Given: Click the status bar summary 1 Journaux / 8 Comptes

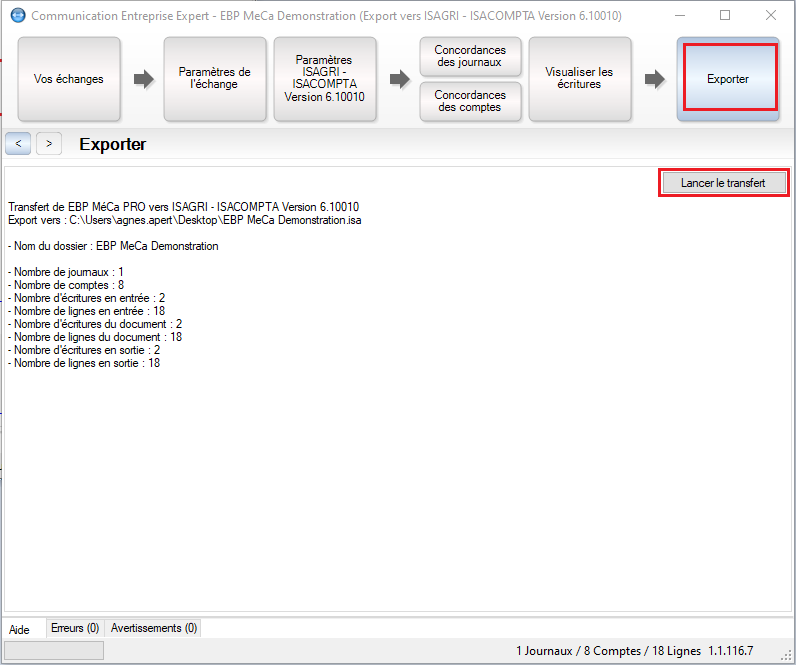Looking at the screenshot, I should click(608, 651).
